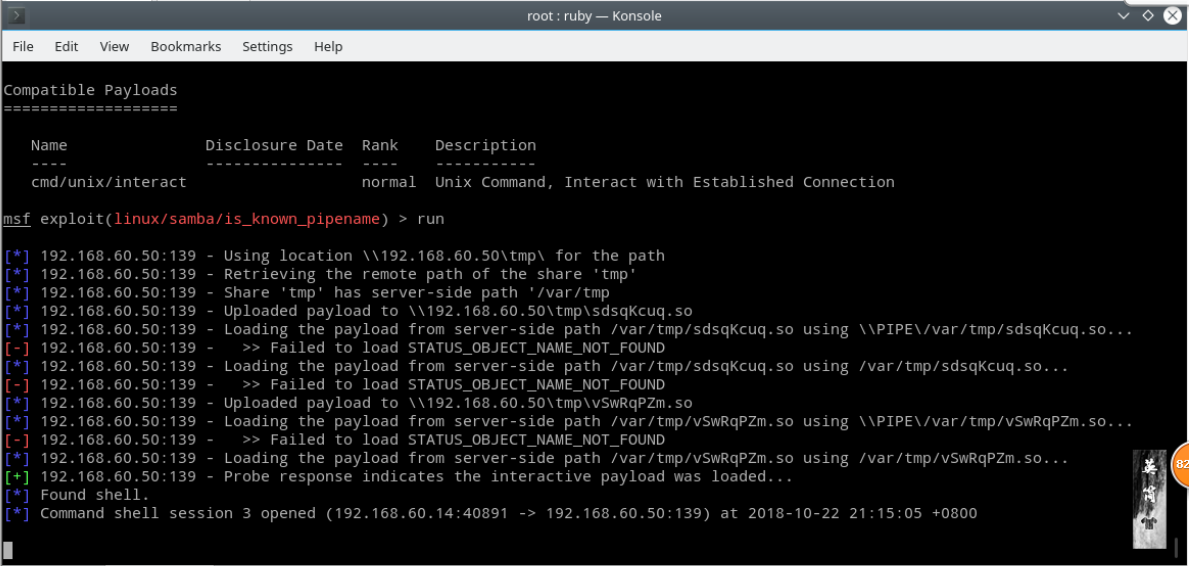Click the 'root : ruby — Konsole' window title

595,15
